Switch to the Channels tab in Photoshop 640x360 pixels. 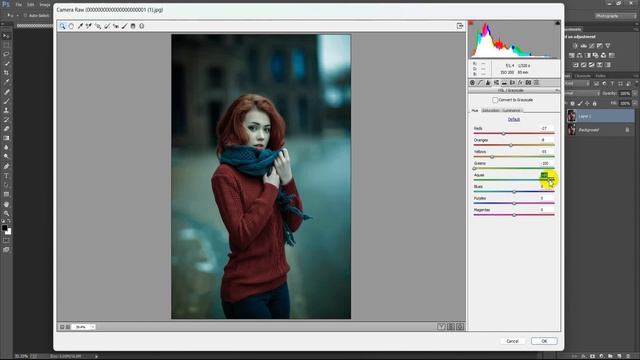582,76
